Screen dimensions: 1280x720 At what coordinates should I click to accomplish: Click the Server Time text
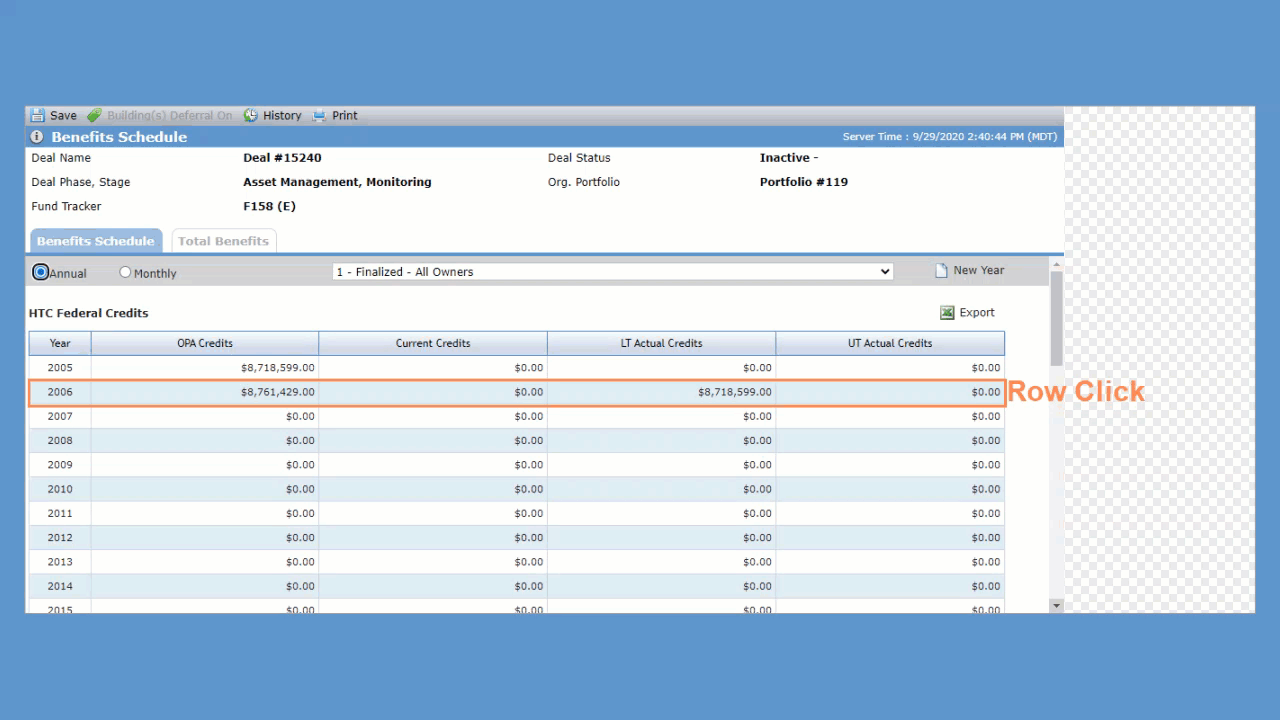[950, 137]
